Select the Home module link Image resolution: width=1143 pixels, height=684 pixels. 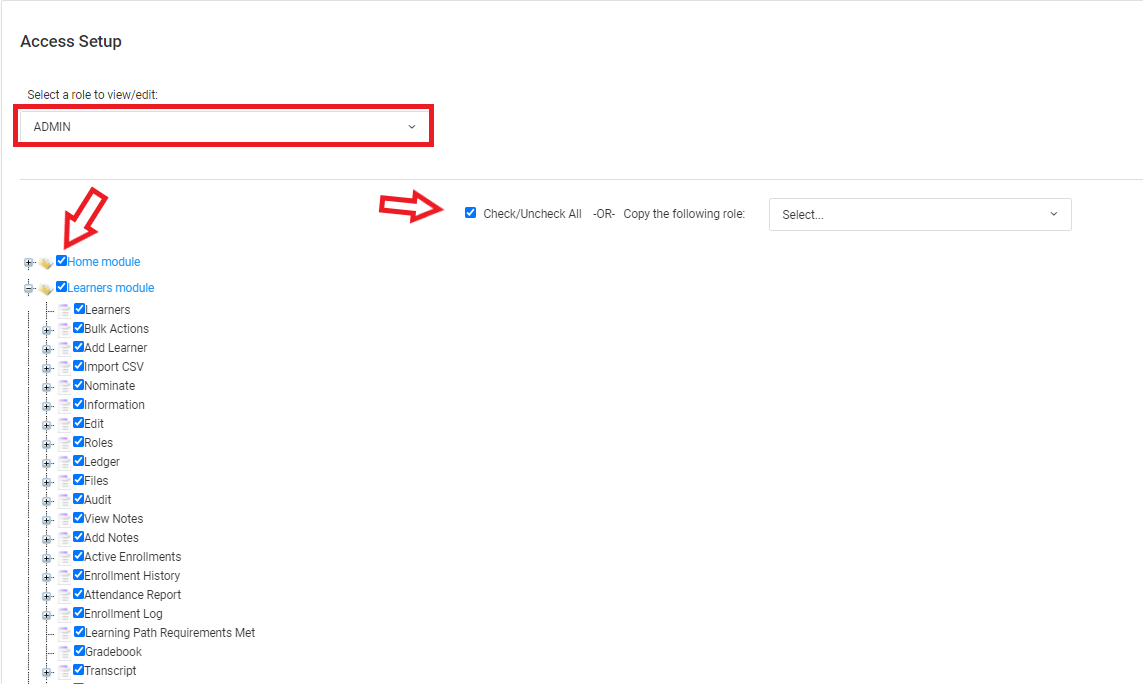(x=104, y=262)
